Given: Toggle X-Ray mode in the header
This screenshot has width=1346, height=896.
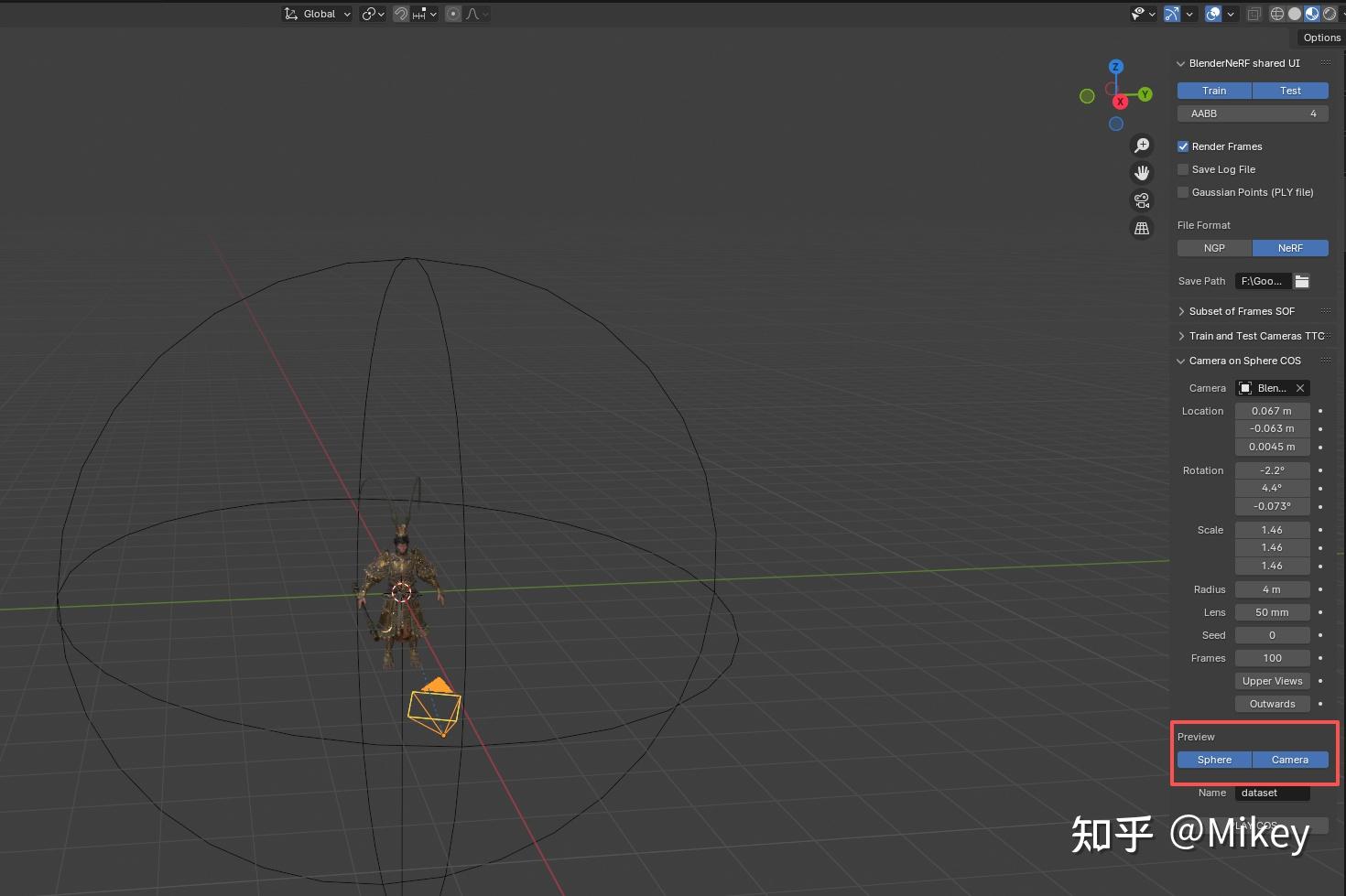Looking at the screenshot, I should 1254,13.
